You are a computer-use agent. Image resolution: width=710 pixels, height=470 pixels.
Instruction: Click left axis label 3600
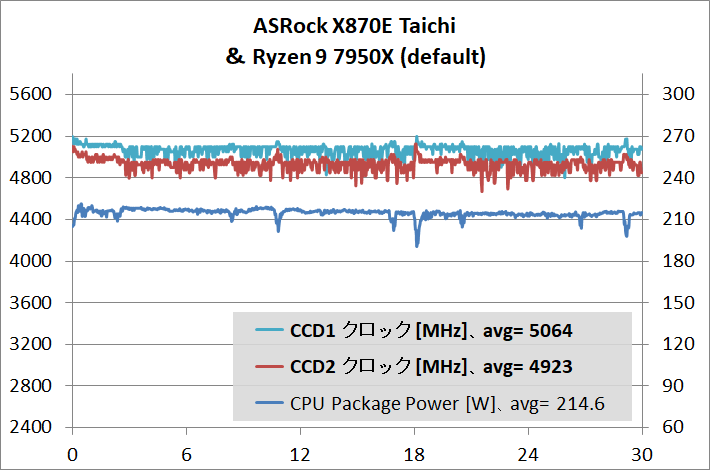[31, 302]
